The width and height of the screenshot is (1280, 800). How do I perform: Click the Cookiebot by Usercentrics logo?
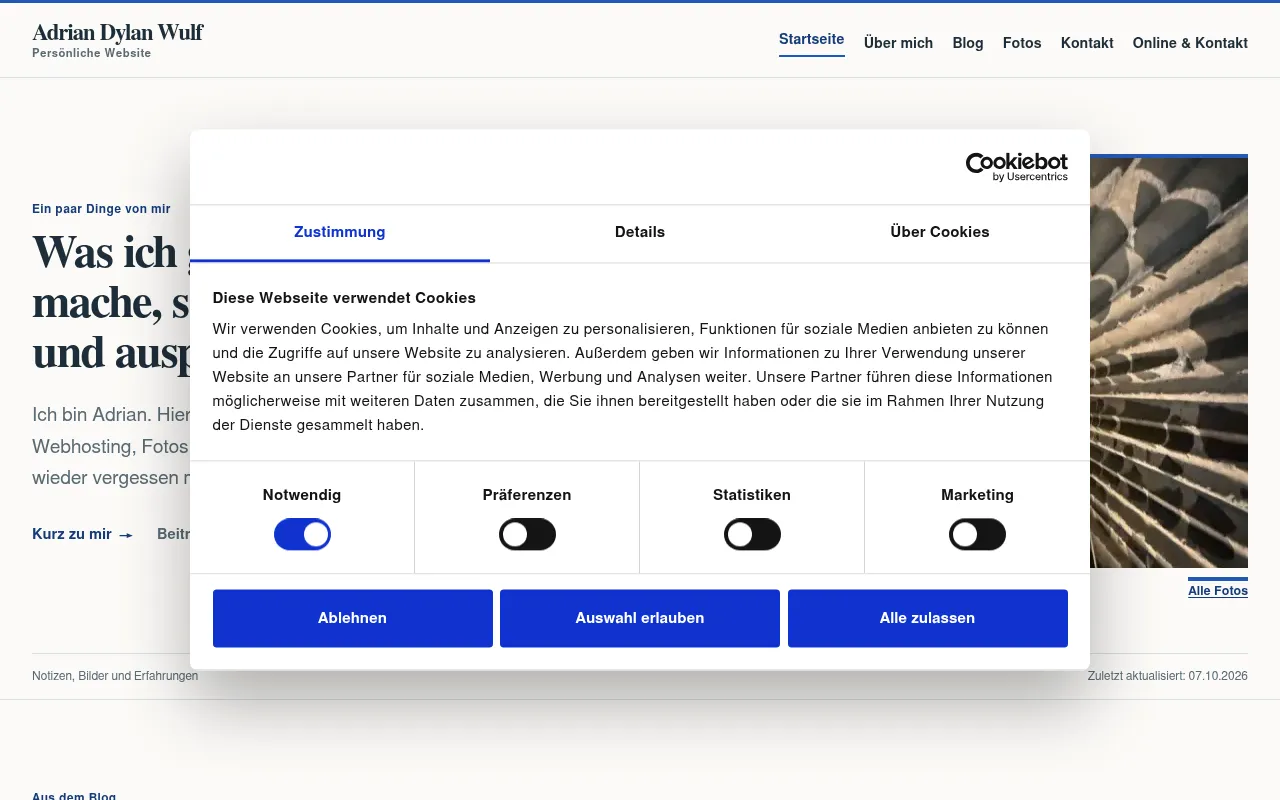click(x=1016, y=167)
